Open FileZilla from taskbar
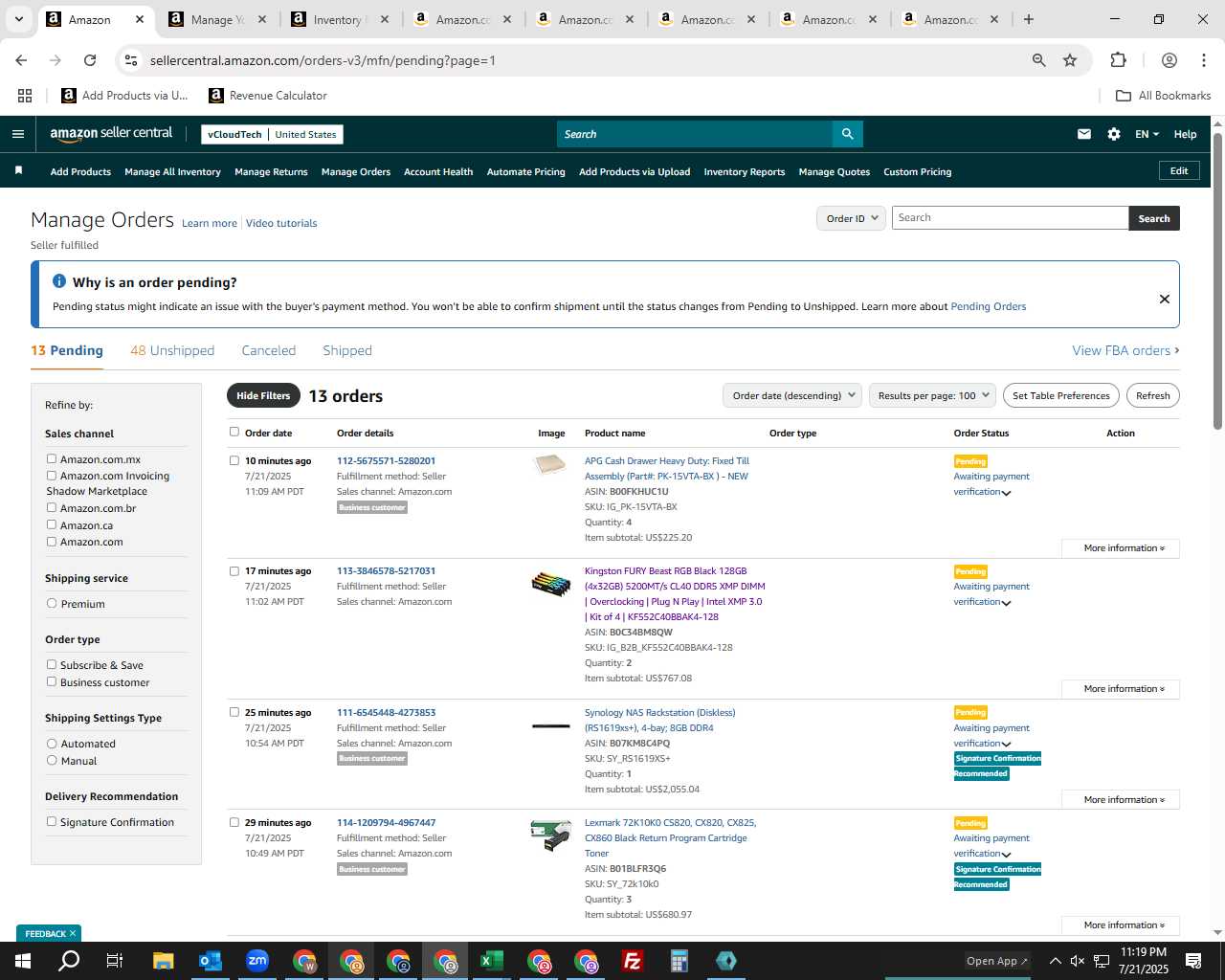 632,961
